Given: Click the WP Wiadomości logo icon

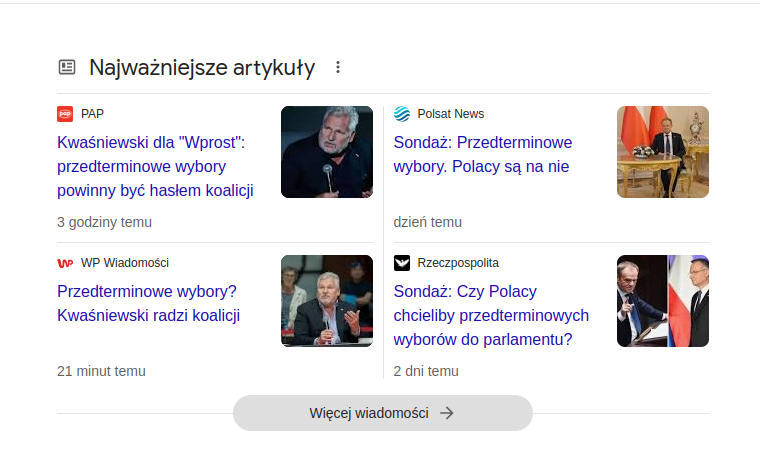Looking at the screenshot, I should [x=65, y=263].
